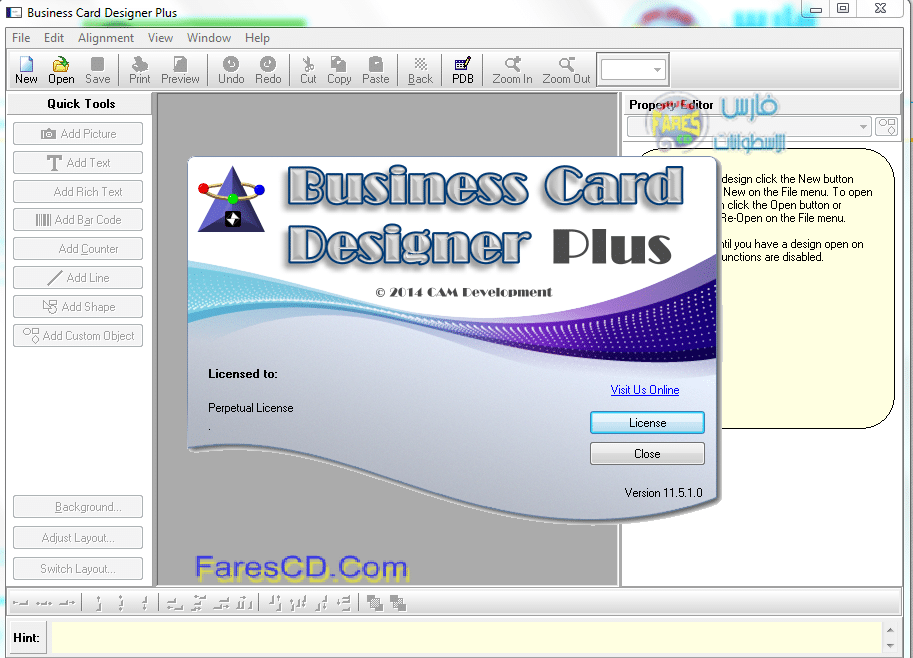Click the Add Counter button
Image resolution: width=913 pixels, height=658 pixels.
78,249
